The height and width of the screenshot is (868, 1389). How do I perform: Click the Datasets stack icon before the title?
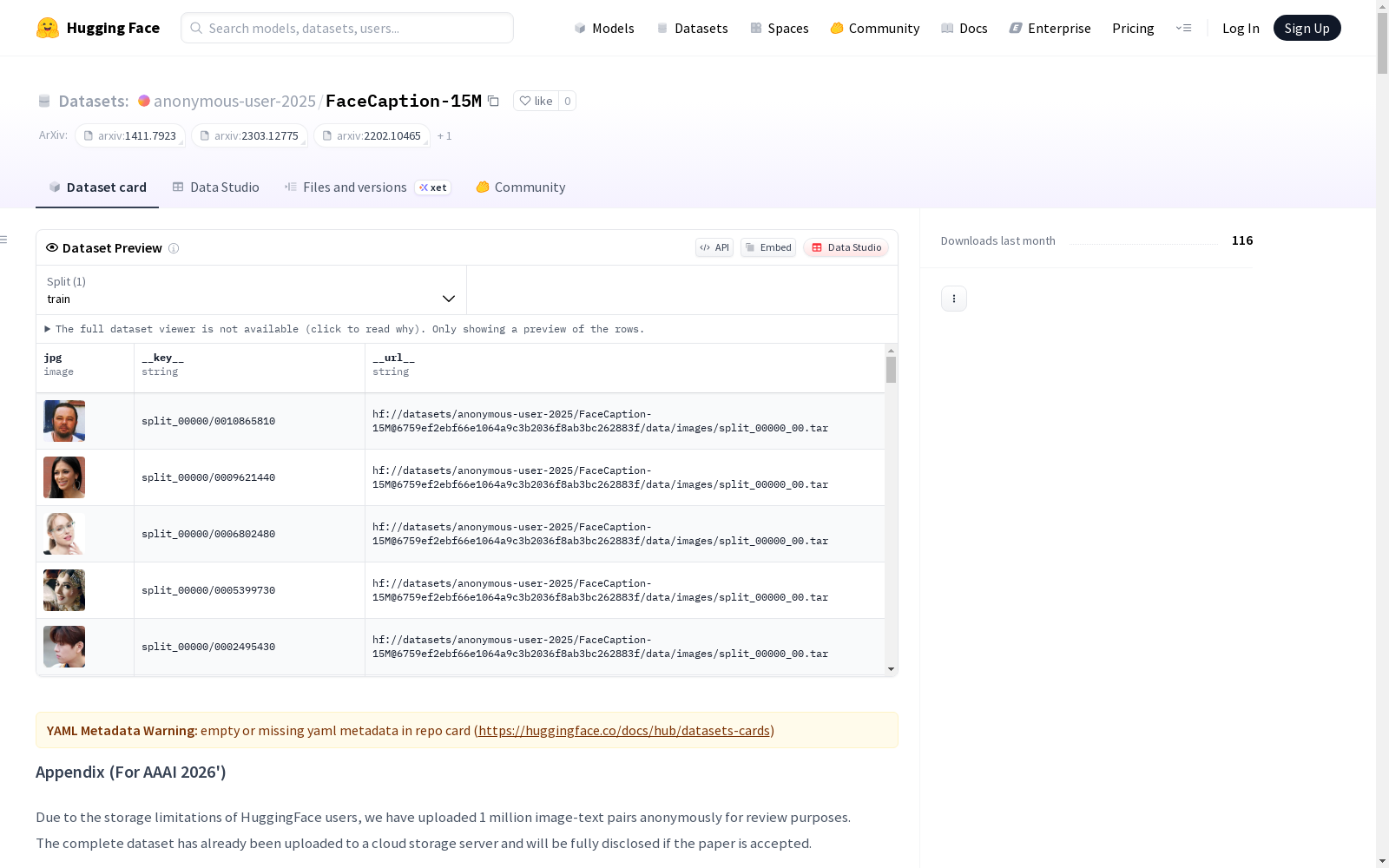coord(44,102)
